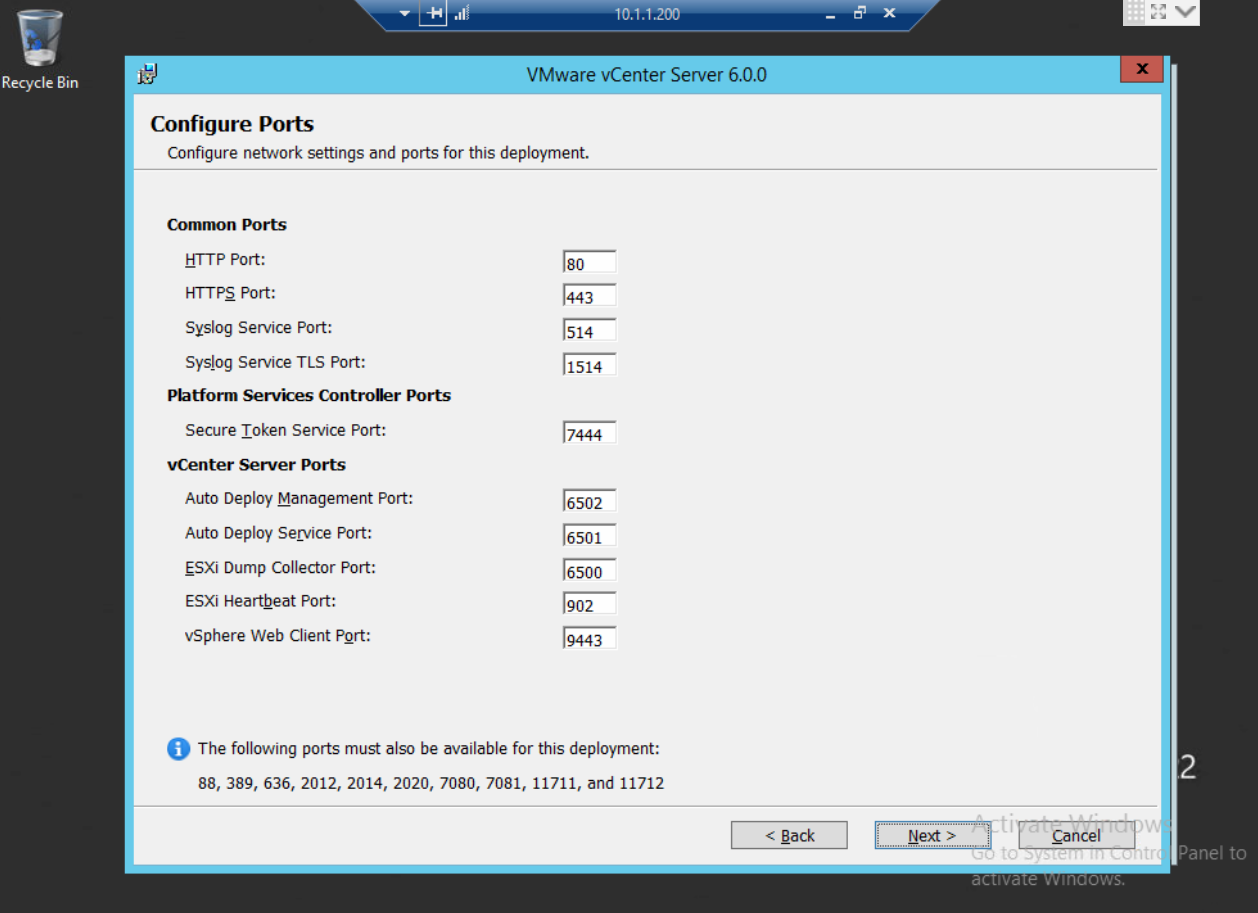Viewport: 1258px width, 913px height.
Task: Pin the remote desktop connection bar
Action: 433,13
